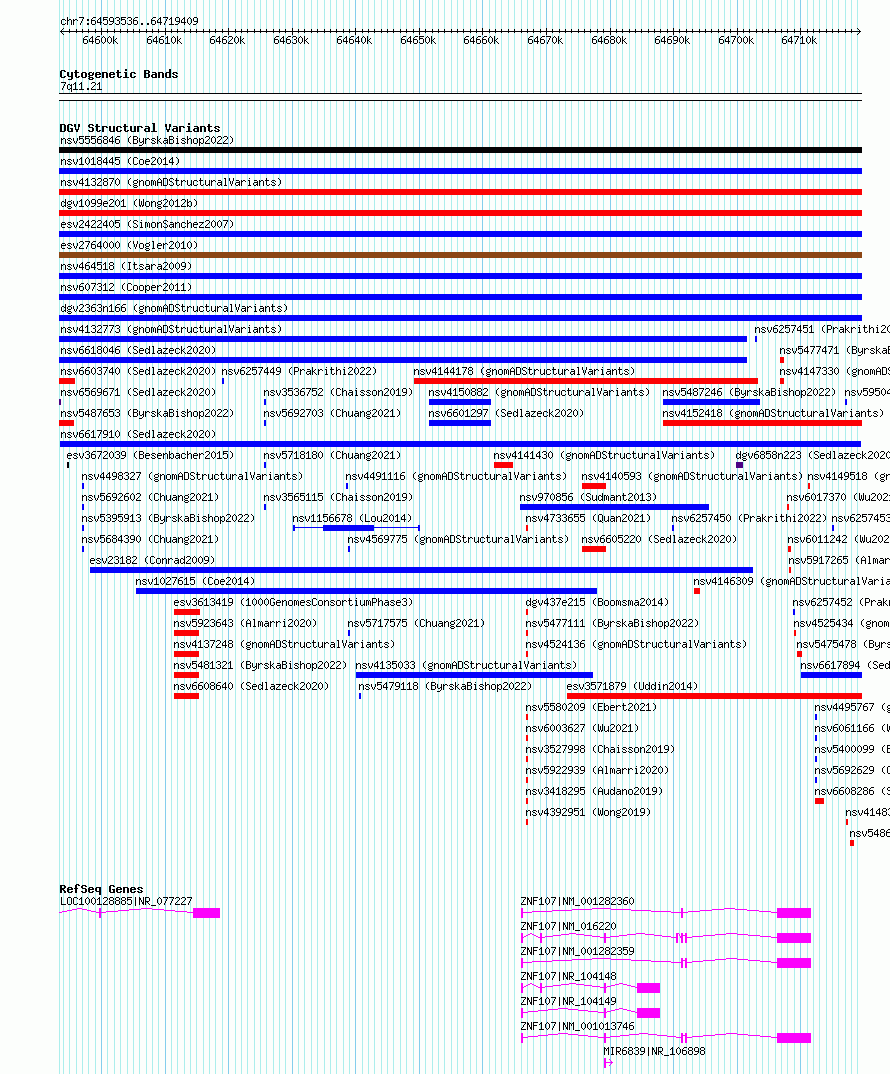
Task: Open esv2422405 (SimonSanchez2007) entry
Action: (x=147, y=225)
